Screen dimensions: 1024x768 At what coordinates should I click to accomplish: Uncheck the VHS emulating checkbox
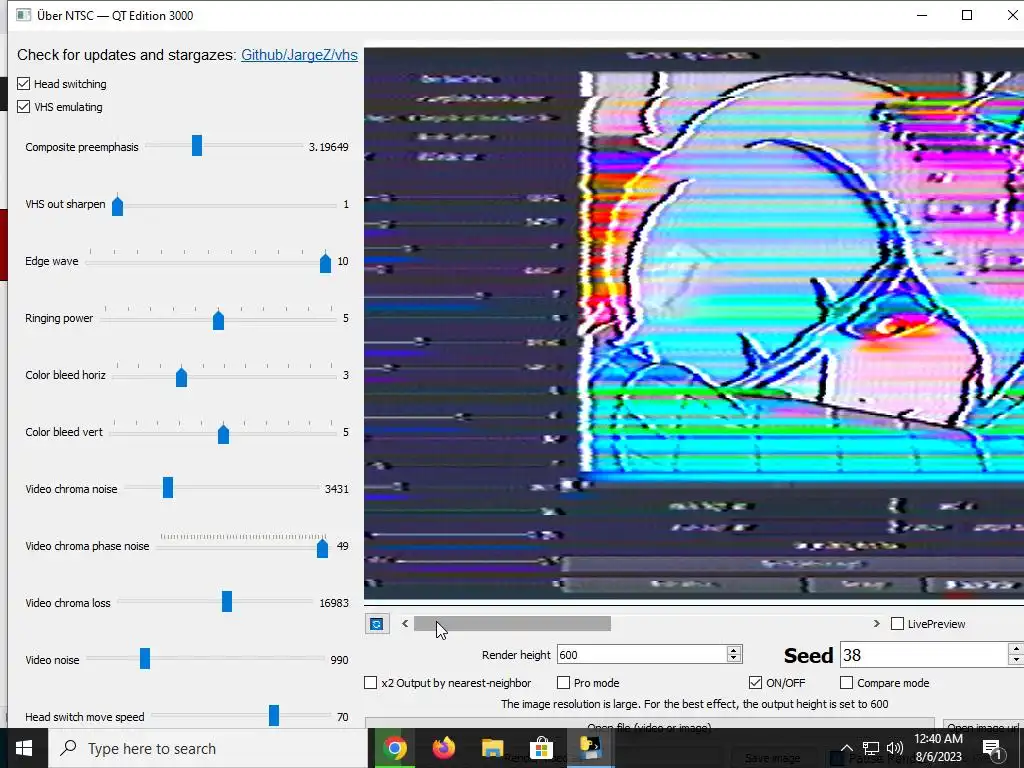24,106
